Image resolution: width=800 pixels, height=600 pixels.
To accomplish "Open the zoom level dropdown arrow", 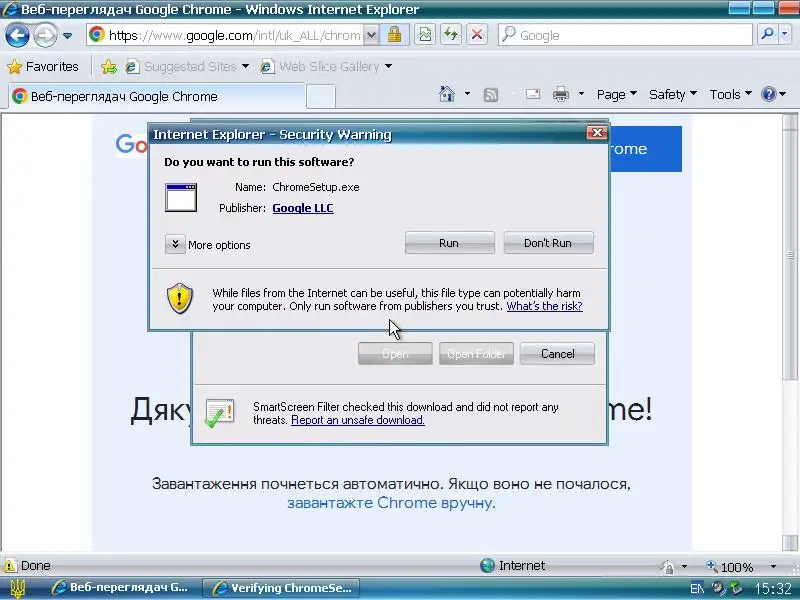I will [773, 566].
